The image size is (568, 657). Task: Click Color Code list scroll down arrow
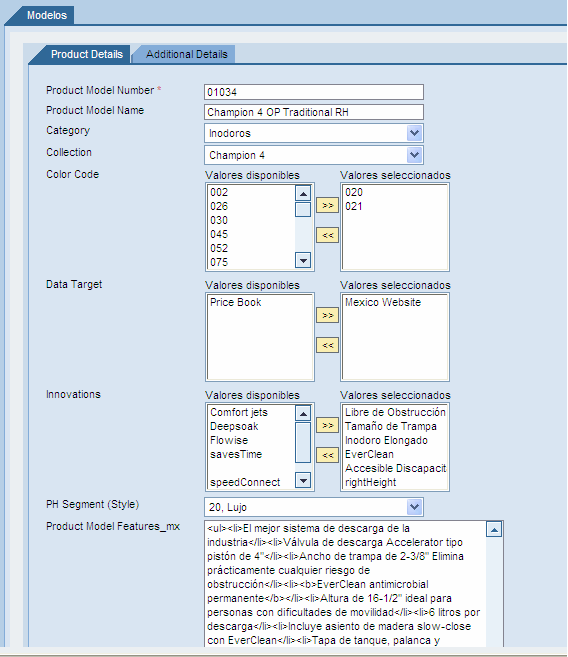303,260
